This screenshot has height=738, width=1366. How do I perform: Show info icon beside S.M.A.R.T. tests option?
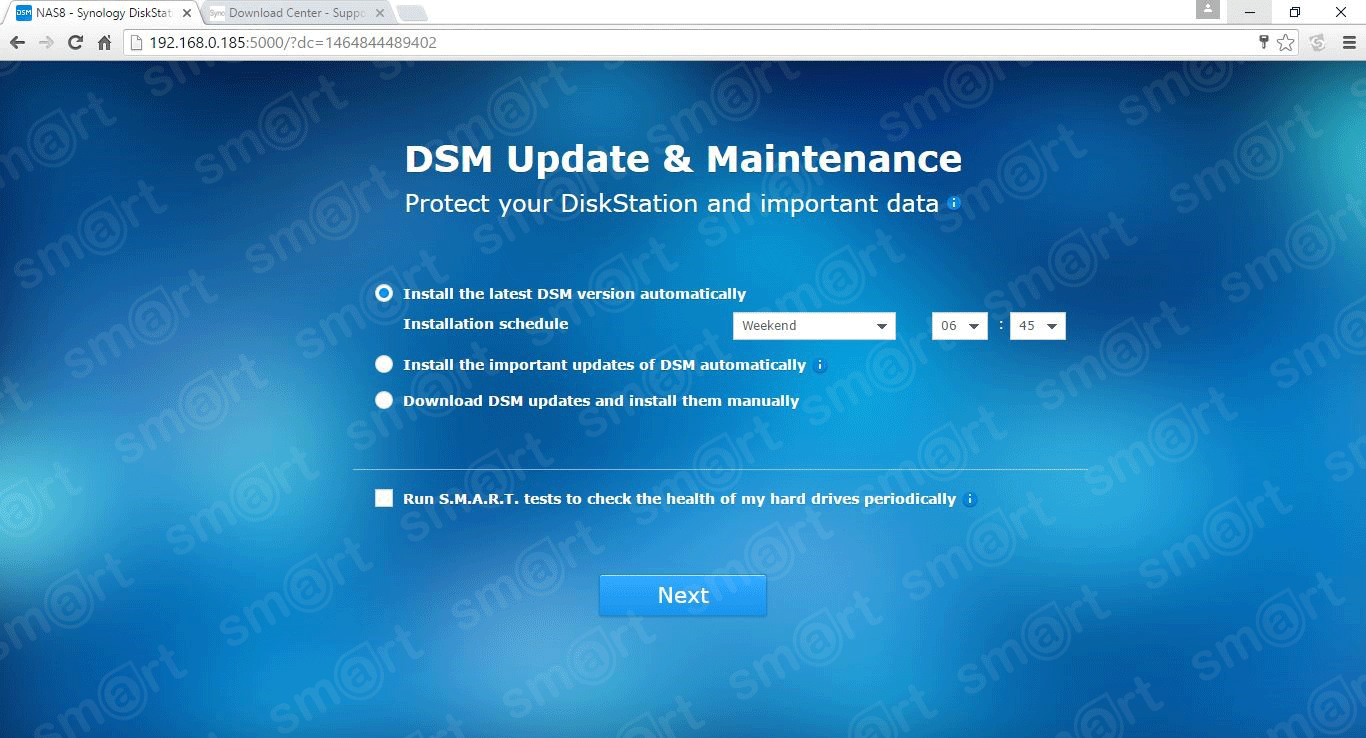[970, 499]
